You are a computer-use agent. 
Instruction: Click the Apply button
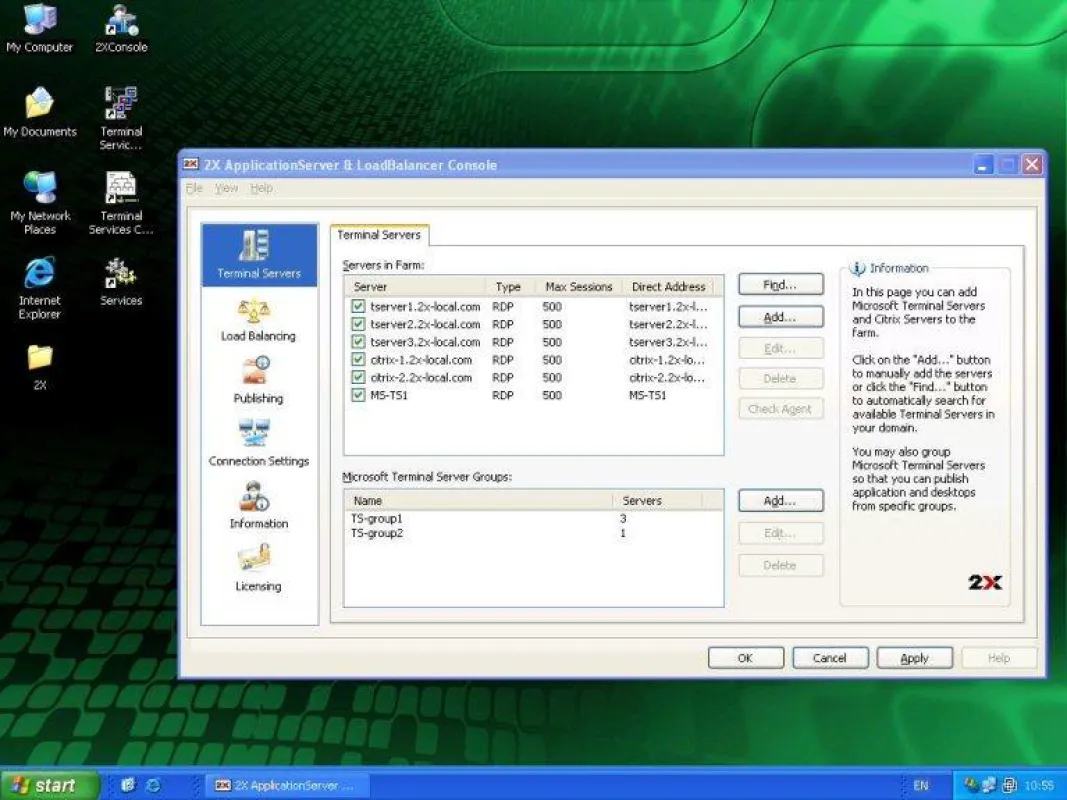tap(915, 658)
